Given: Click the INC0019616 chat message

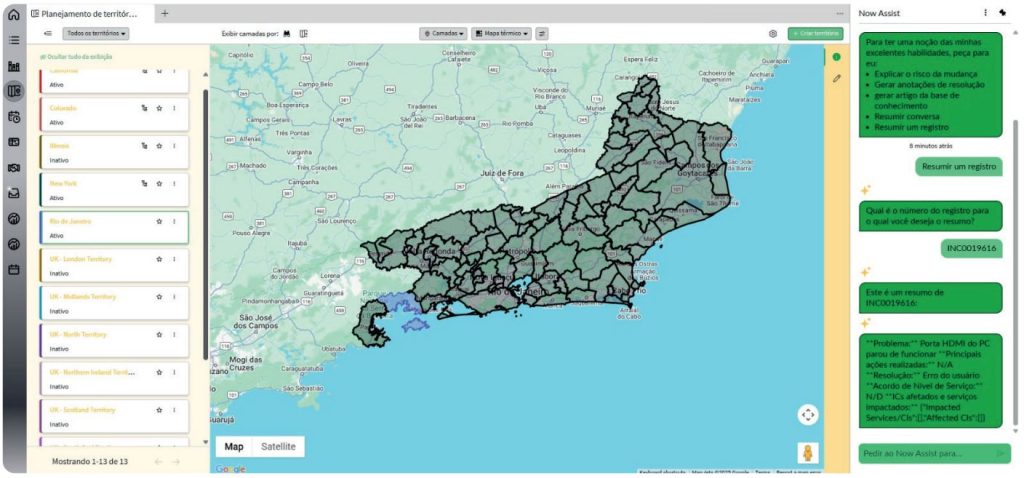Looking at the screenshot, I should [x=972, y=248].
